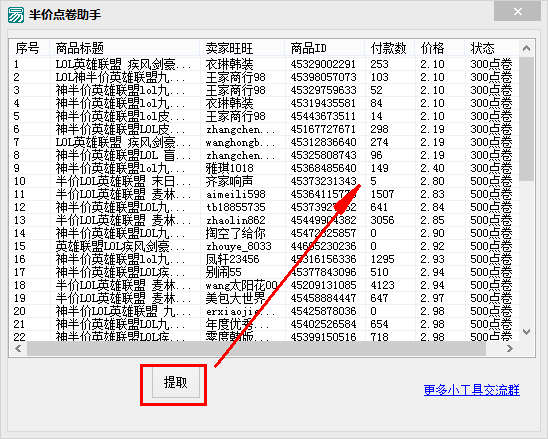Viewport: 548px width, 439px height.
Task: Click seller wang太阳花00
Action: [x=241, y=285]
